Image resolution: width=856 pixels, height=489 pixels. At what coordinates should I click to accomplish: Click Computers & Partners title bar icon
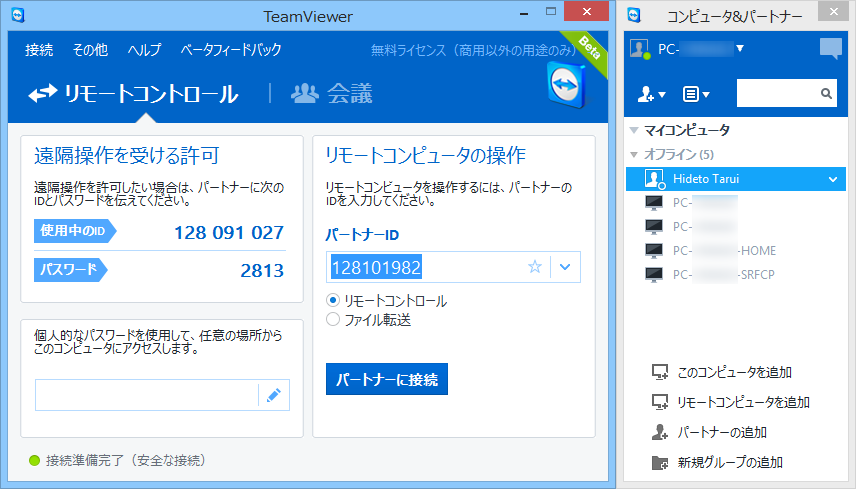click(x=634, y=15)
